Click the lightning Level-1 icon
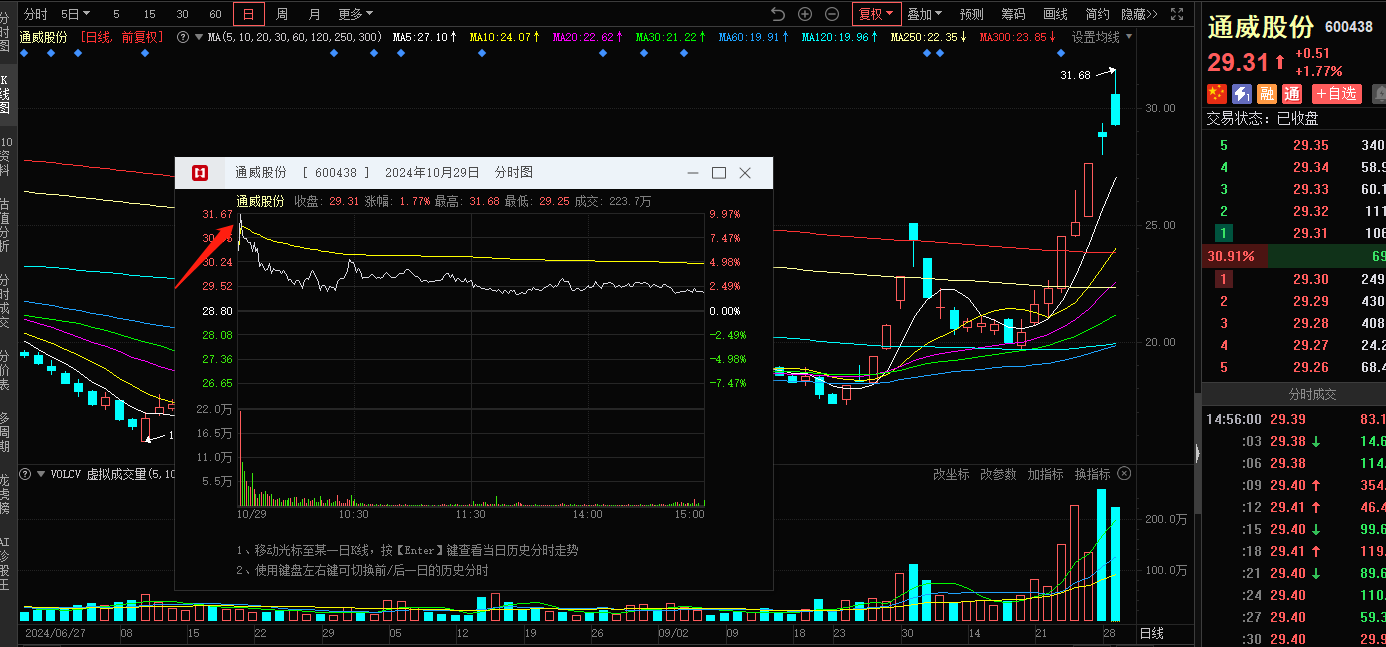 [x=1242, y=93]
